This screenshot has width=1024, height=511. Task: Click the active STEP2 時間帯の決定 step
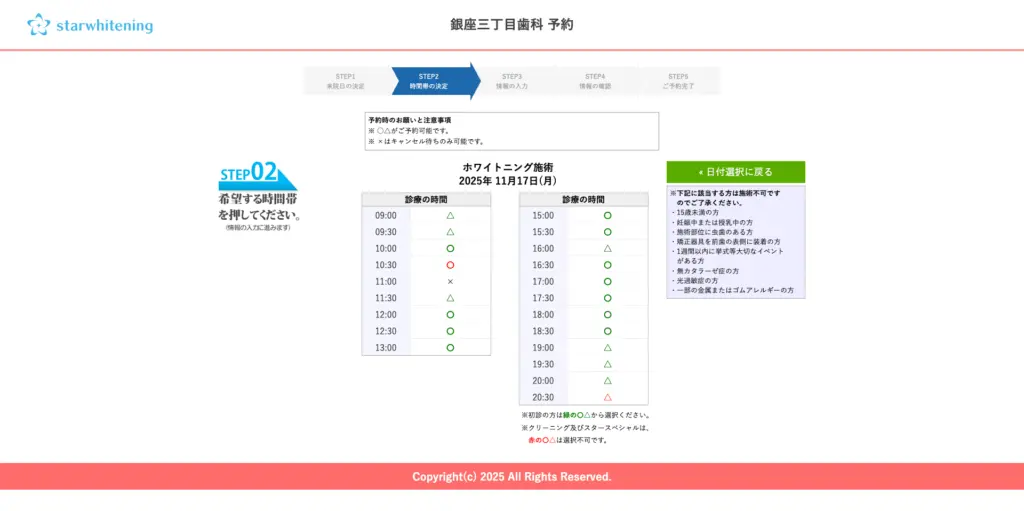tap(432, 81)
